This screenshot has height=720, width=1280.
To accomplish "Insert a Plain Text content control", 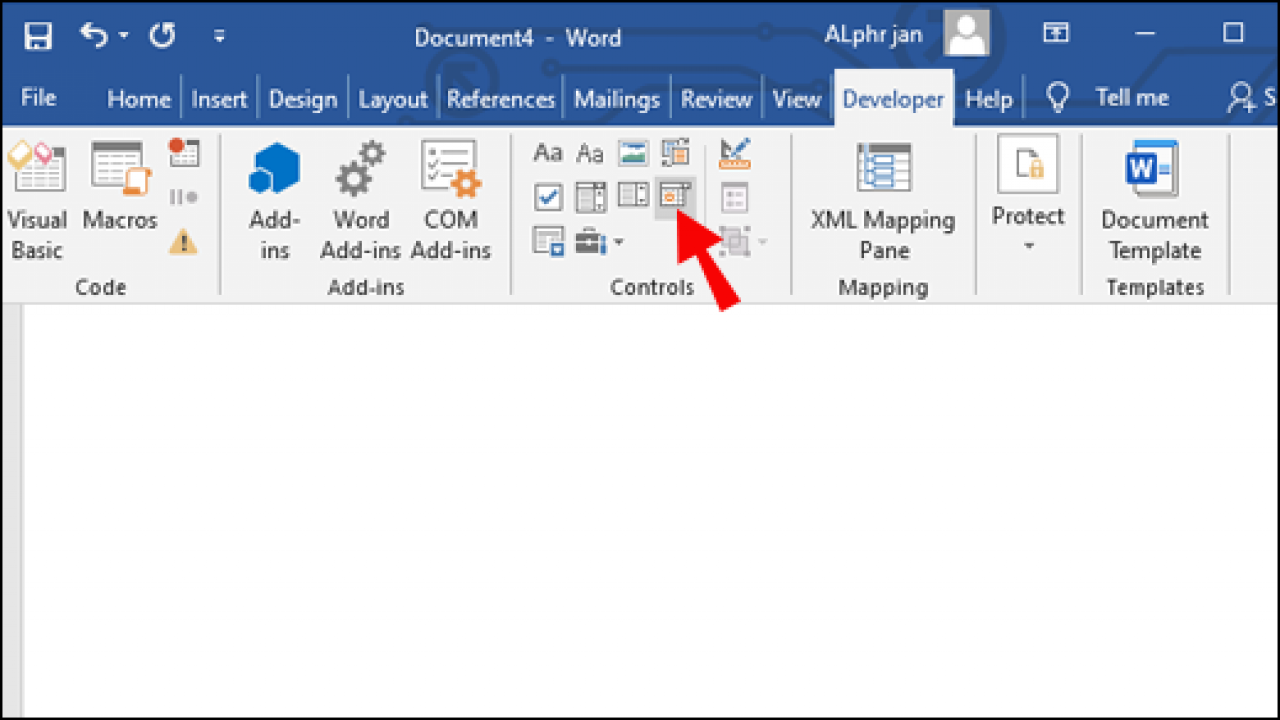I will coord(590,152).
